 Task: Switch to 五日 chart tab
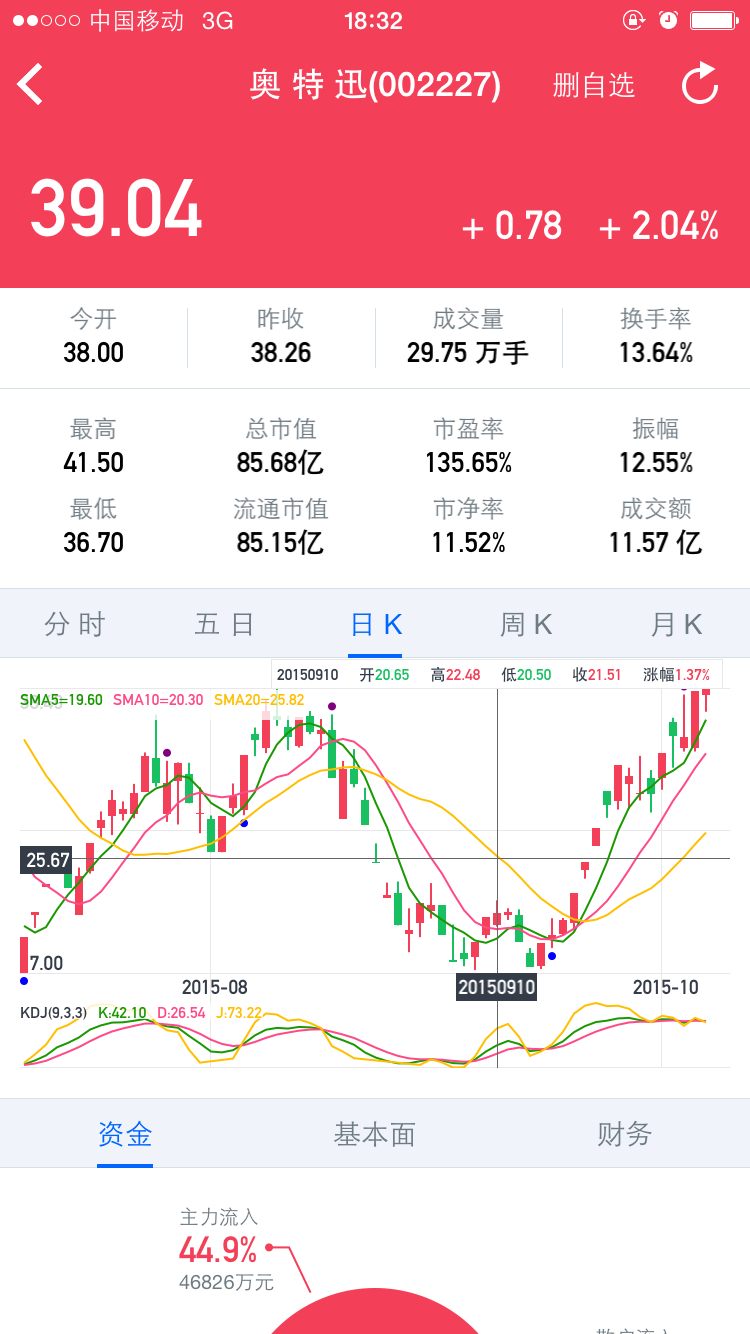pos(224,625)
